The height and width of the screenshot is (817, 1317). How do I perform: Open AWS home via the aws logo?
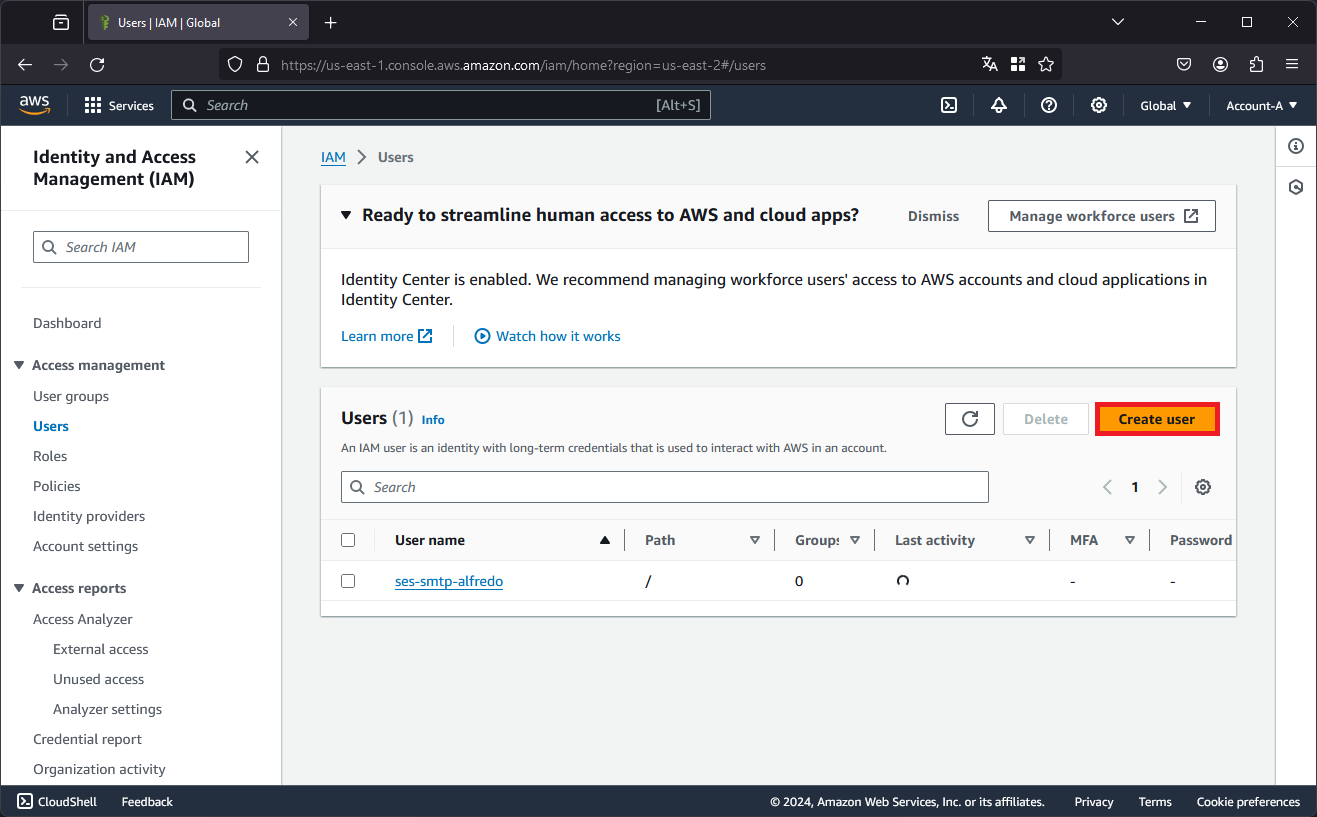pyautogui.click(x=34, y=104)
